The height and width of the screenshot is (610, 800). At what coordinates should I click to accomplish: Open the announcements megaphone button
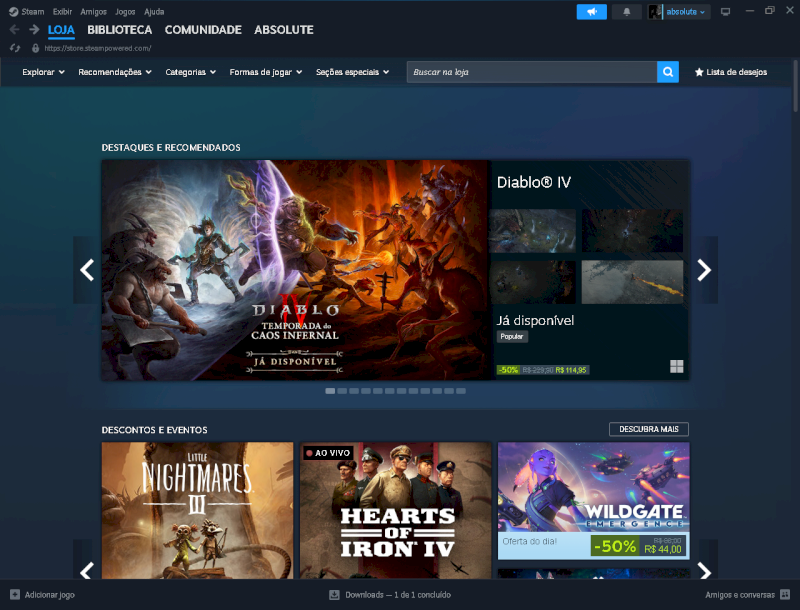tap(591, 12)
